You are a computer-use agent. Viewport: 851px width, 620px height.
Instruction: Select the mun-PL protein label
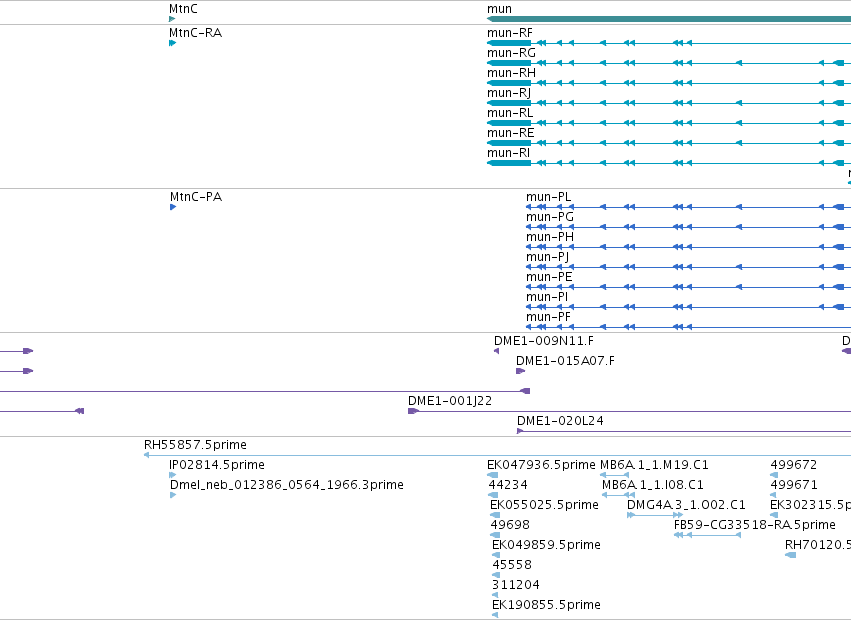pos(549,197)
